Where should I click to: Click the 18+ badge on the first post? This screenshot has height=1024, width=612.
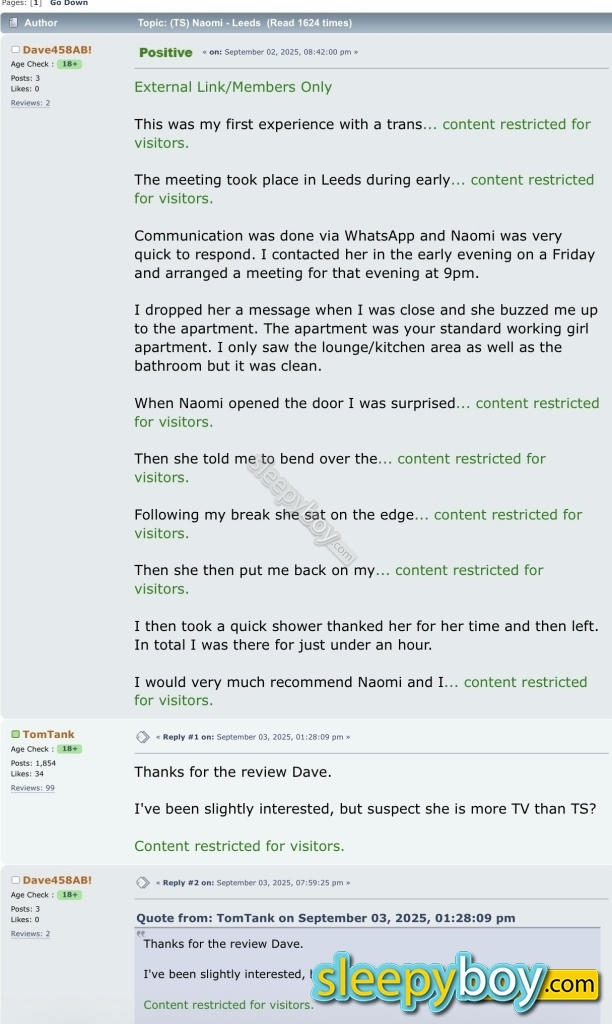coord(69,63)
